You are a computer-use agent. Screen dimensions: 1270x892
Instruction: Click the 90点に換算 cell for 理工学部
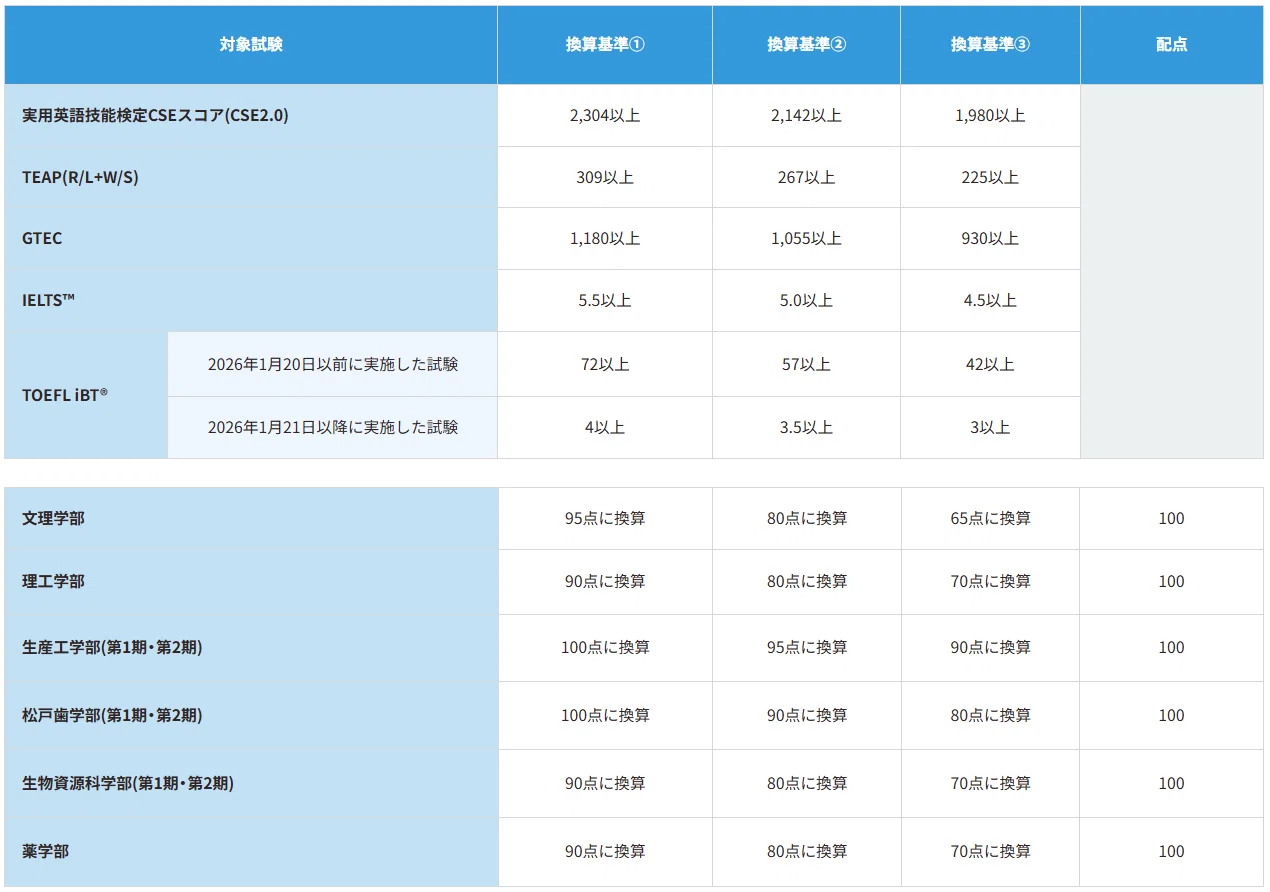[x=605, y=581]
